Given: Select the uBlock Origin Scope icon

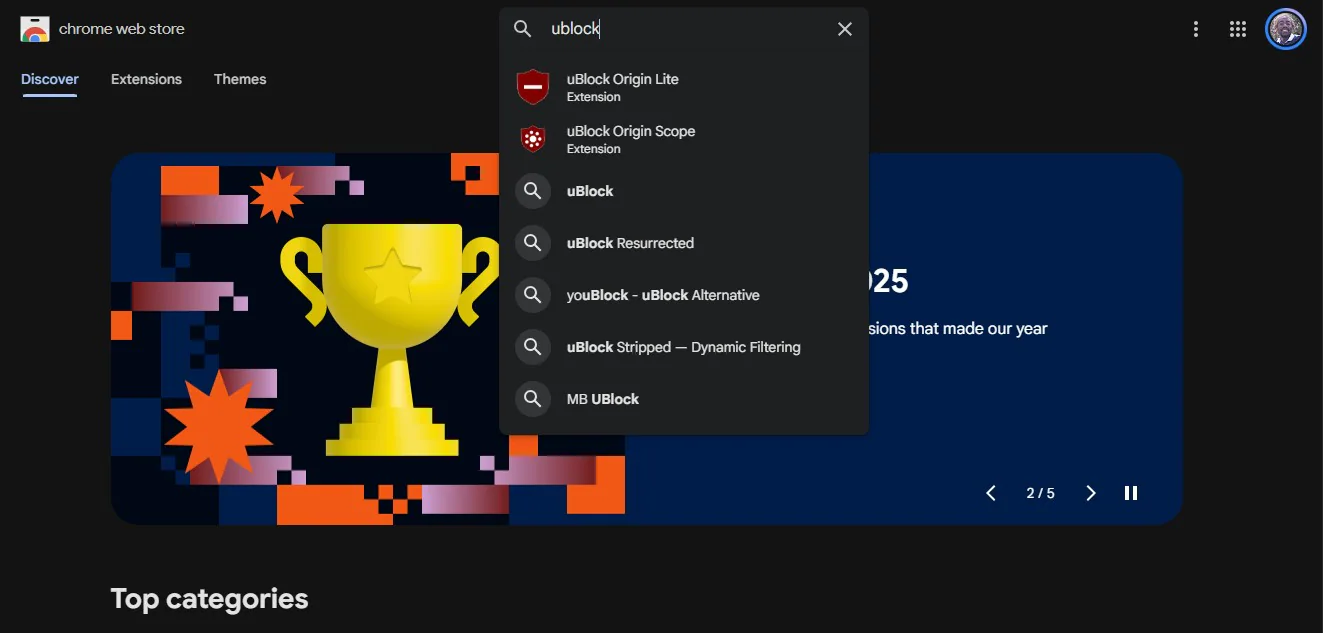Looking at the screenshot, I should click(x=533, y=139).
